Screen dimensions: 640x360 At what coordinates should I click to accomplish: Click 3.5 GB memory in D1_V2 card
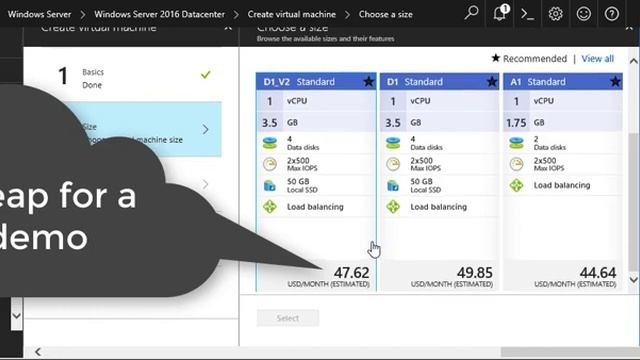tap(316, 122)
